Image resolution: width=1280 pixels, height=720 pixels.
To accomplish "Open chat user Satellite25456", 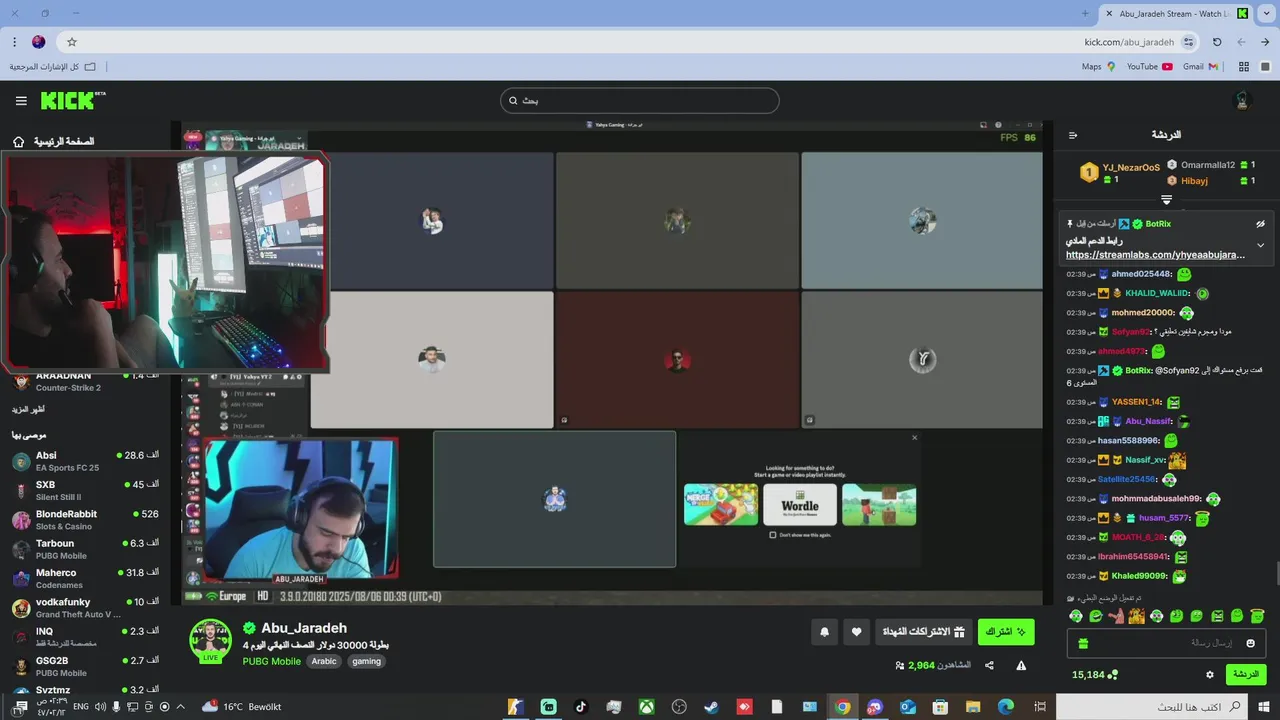I will [x=1126, y=479].
